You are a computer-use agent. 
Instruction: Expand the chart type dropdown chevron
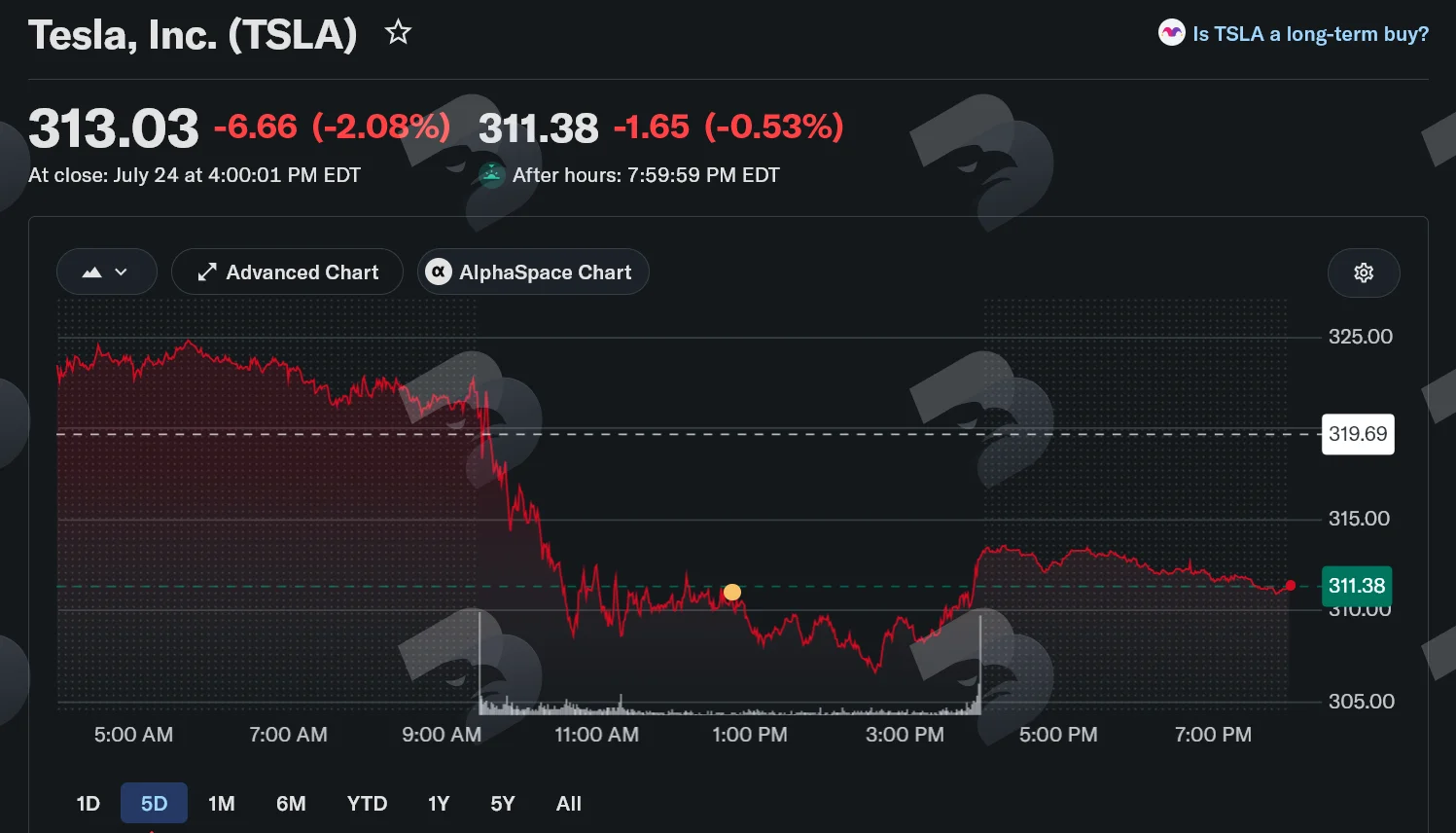point(121,272)
